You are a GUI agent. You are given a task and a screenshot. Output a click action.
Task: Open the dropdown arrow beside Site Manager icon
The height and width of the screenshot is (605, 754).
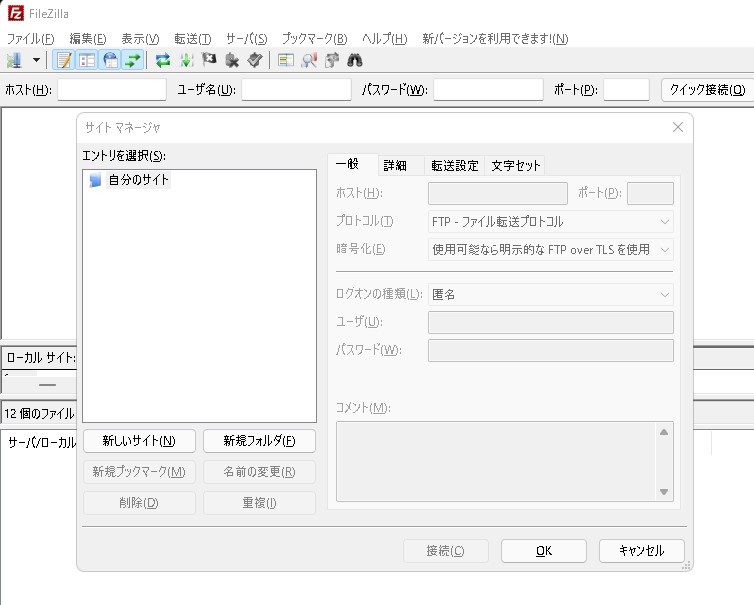click(36, 60)
